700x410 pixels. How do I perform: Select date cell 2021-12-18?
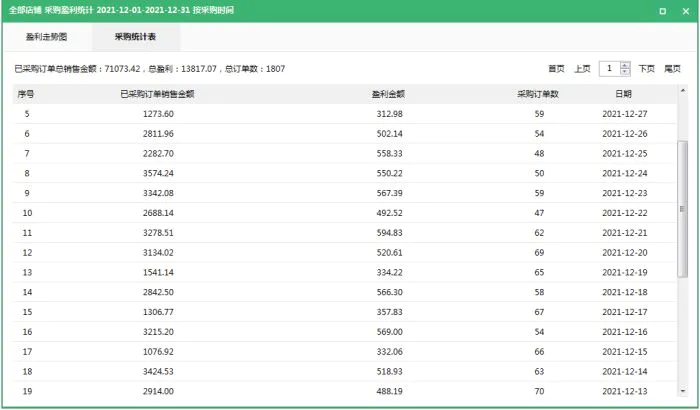tap(625, 292)
